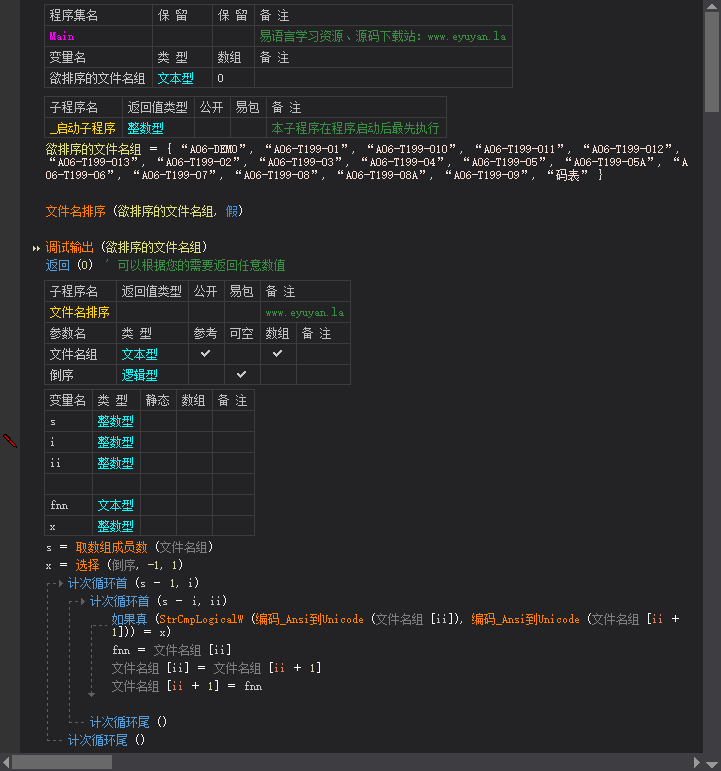
Task: Click the array size 0 cell
Action: (233, 78)
